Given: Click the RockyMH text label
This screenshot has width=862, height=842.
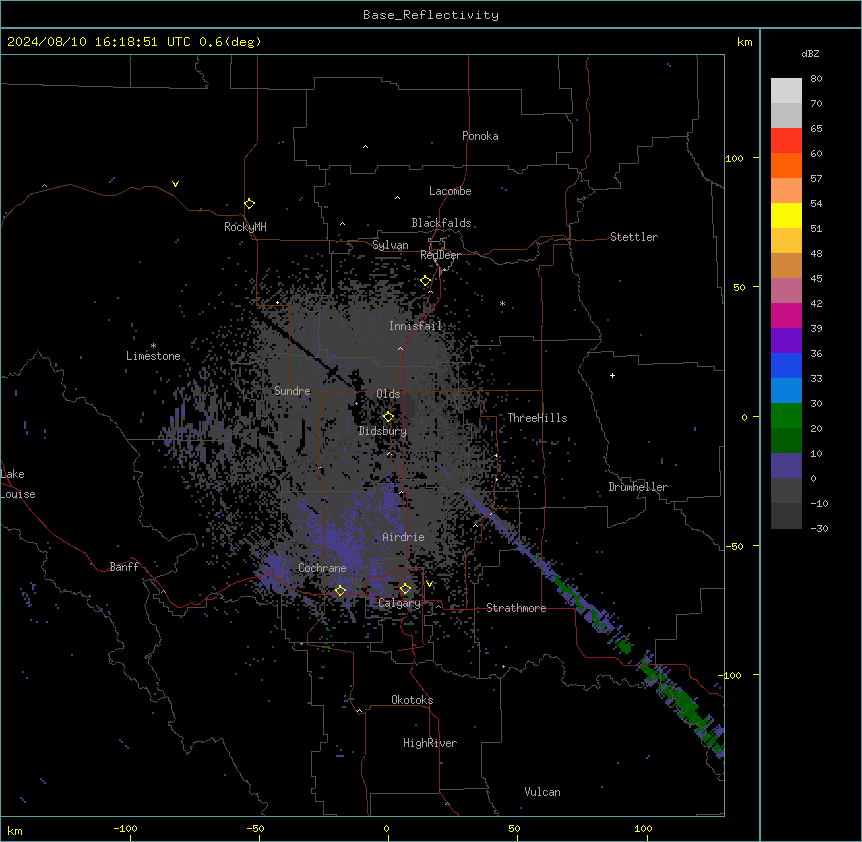Looking at the screenshot, I should tap(245, 227).
